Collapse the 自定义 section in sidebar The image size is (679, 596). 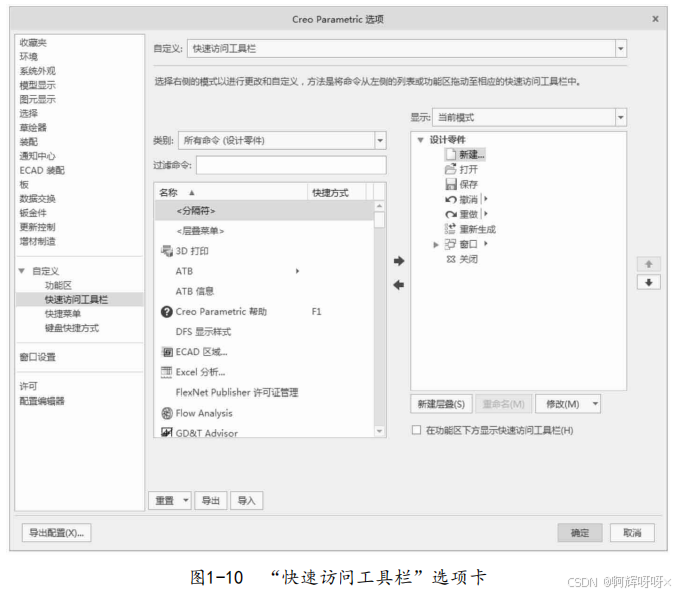coord(22,271)
